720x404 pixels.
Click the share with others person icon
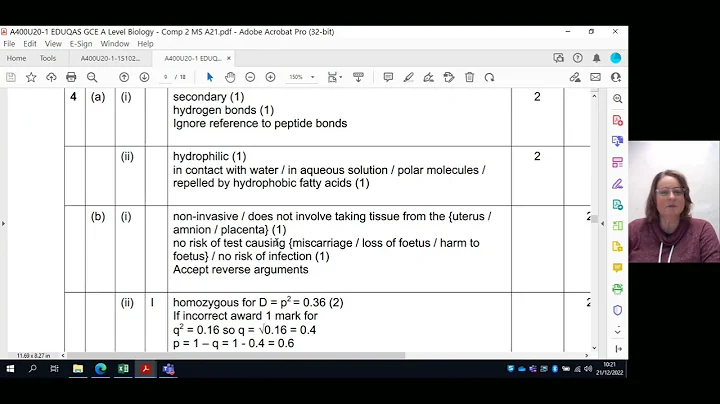(x=616, y=77)
